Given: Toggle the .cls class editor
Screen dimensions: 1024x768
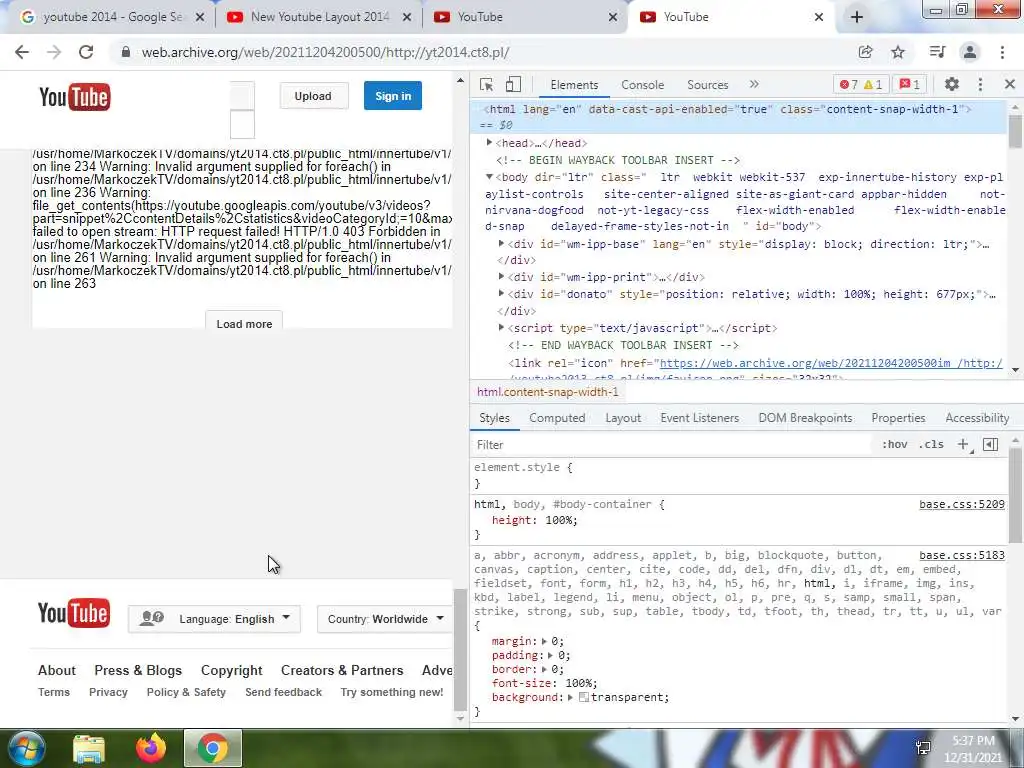Looking at the screenshot, I should click(931, 445).
